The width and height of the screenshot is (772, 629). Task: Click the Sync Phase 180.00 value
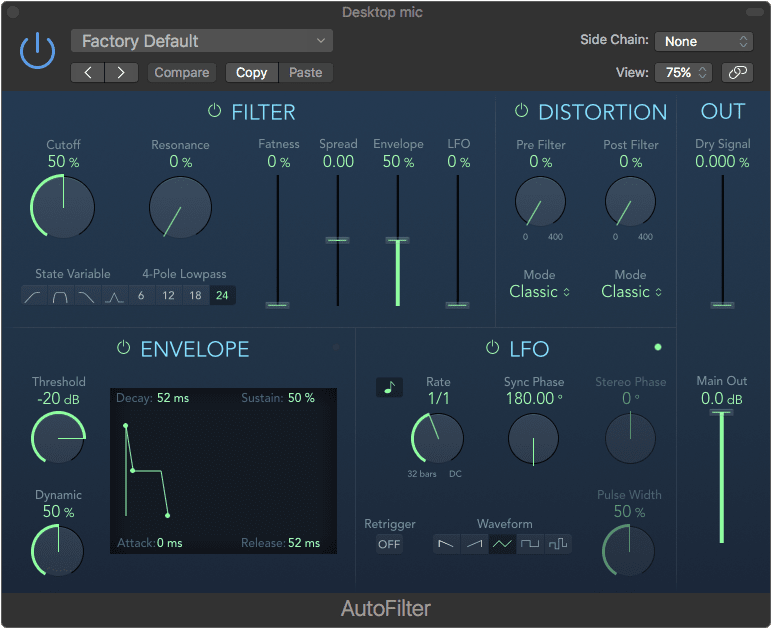pos(534,398)
